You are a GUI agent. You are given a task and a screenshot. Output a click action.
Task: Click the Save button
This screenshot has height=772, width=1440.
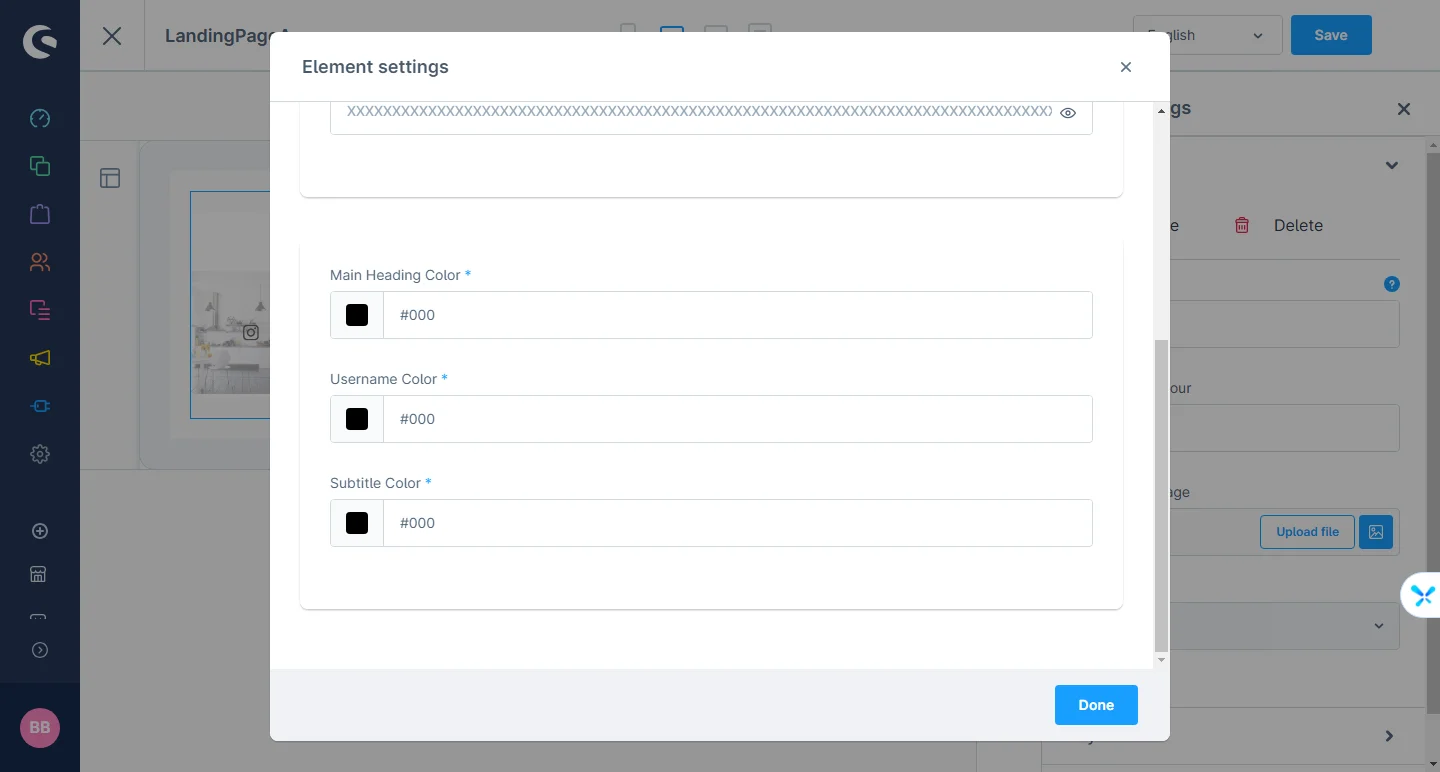coord(1330,35)
